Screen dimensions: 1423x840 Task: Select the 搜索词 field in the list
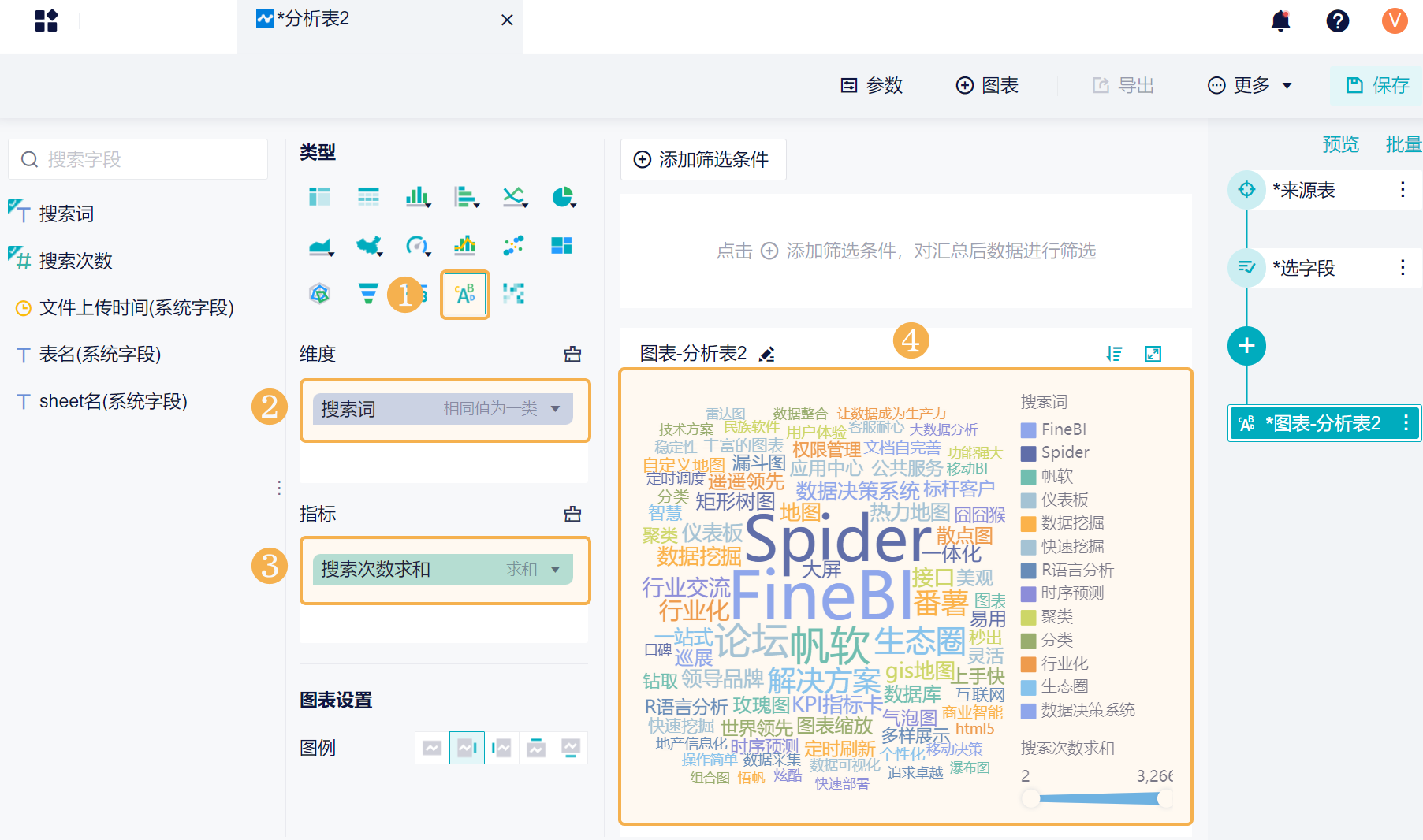(x=66, y=214)
